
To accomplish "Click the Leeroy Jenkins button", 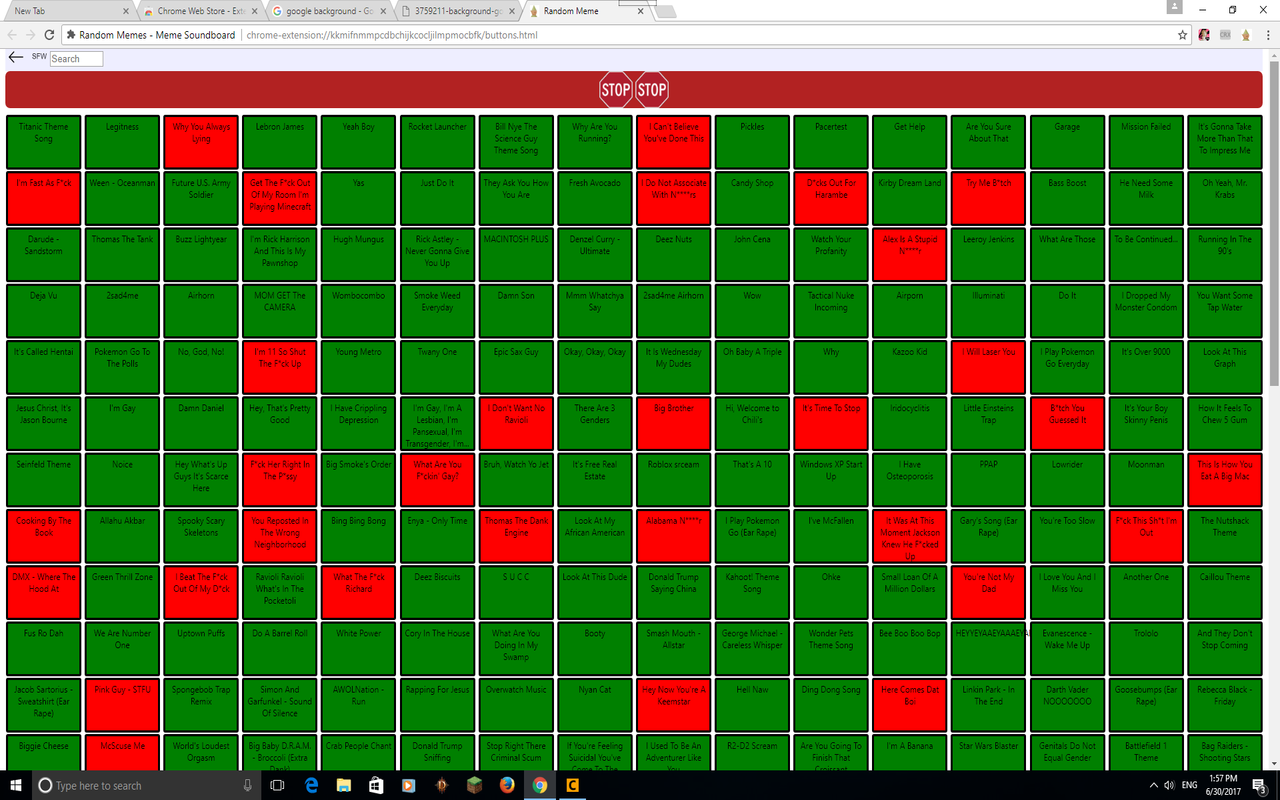I will [988, 254].
